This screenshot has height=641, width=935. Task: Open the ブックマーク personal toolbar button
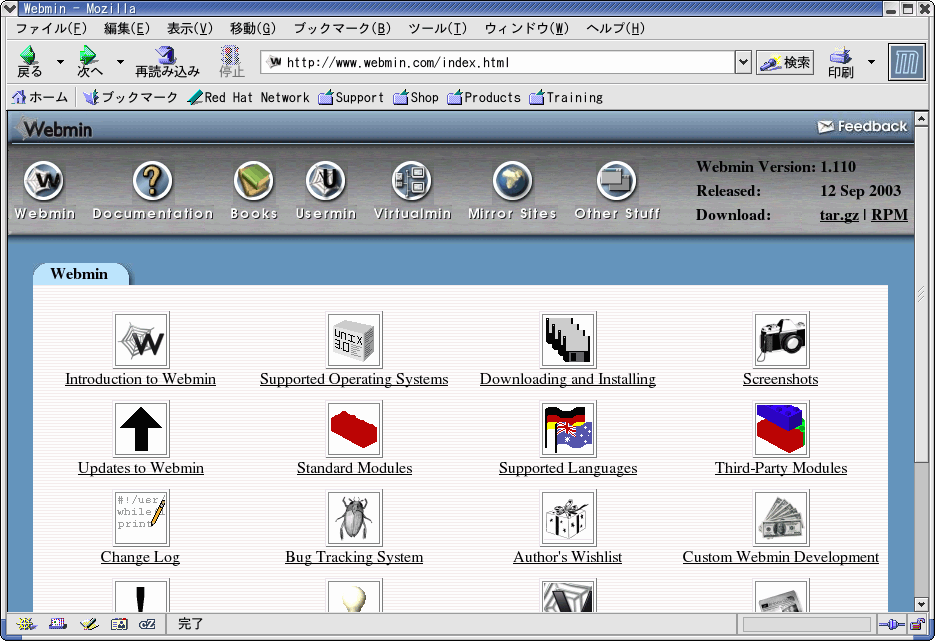131,97
